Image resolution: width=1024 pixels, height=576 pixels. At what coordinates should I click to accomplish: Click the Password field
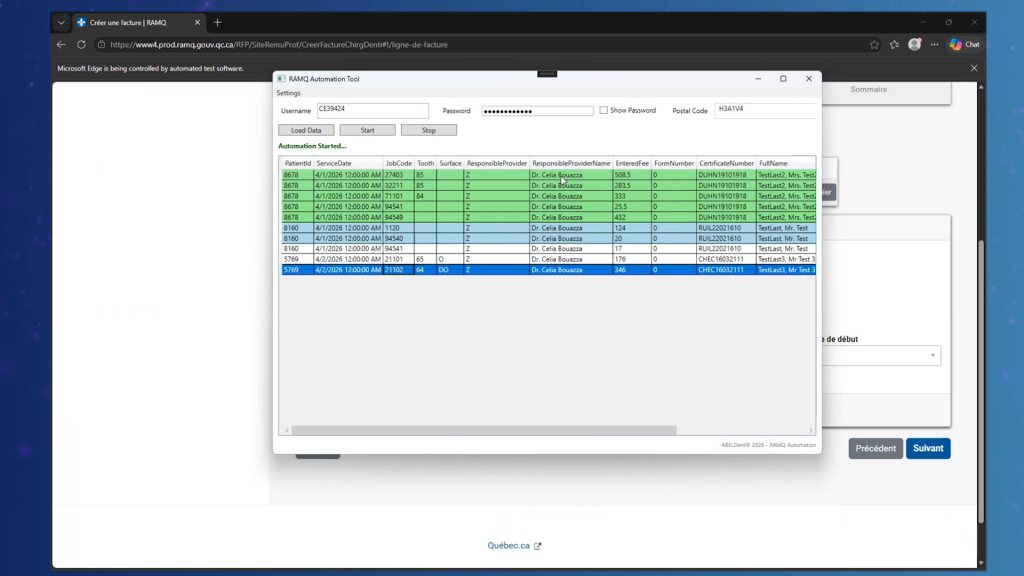(x=537, y=111)
